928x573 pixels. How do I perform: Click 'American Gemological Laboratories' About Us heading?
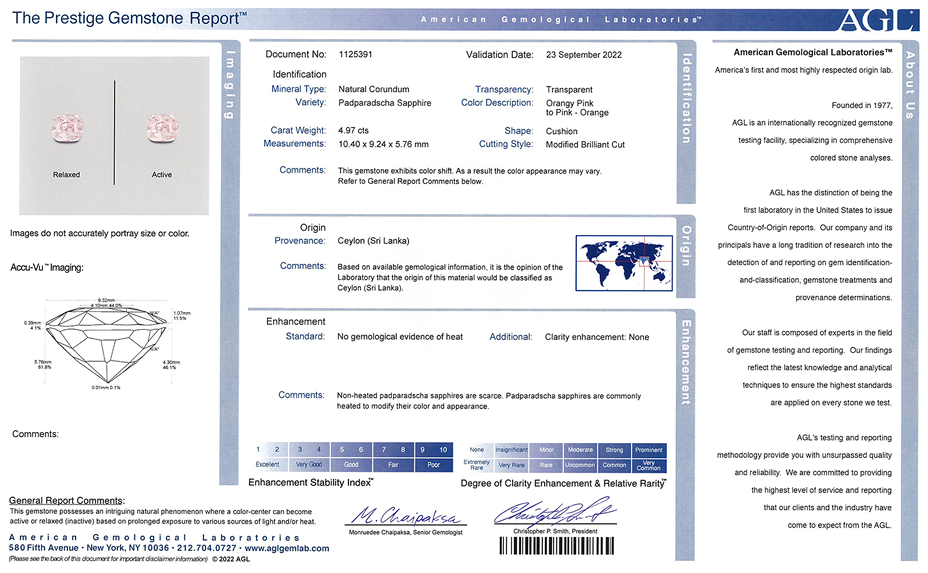[x=813, y=53]
